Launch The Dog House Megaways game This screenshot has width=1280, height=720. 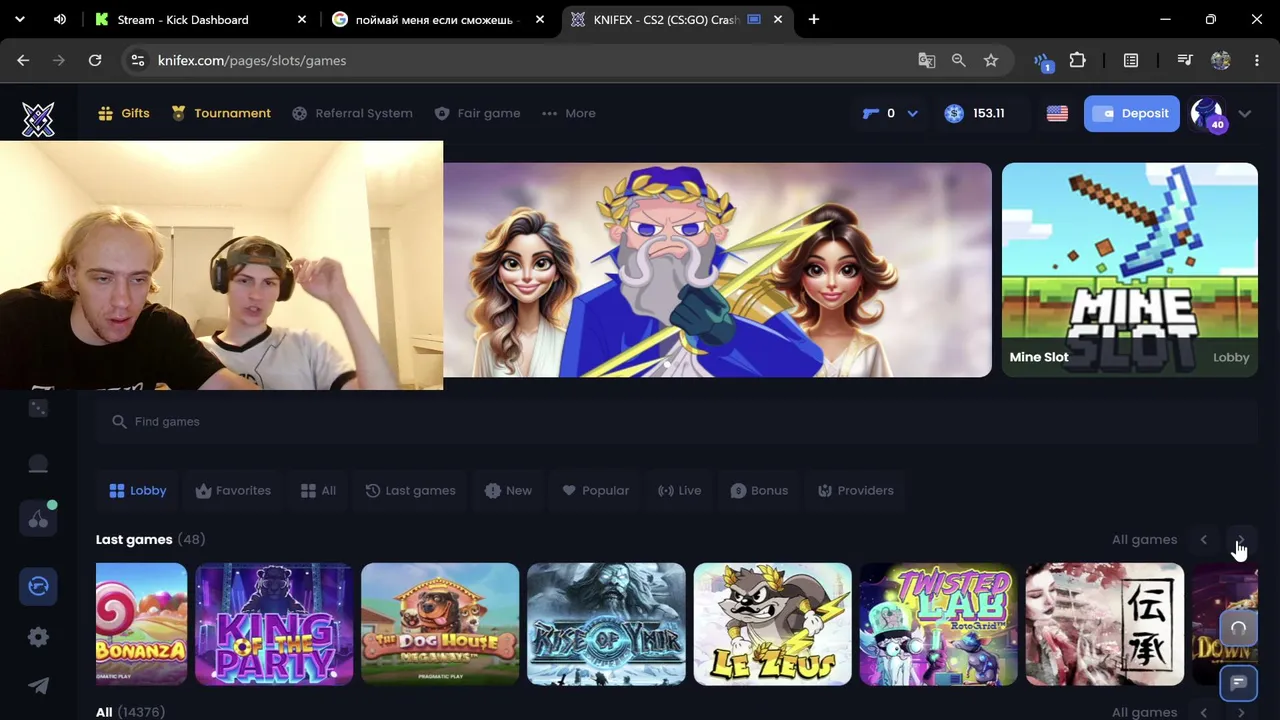point(440,624)
